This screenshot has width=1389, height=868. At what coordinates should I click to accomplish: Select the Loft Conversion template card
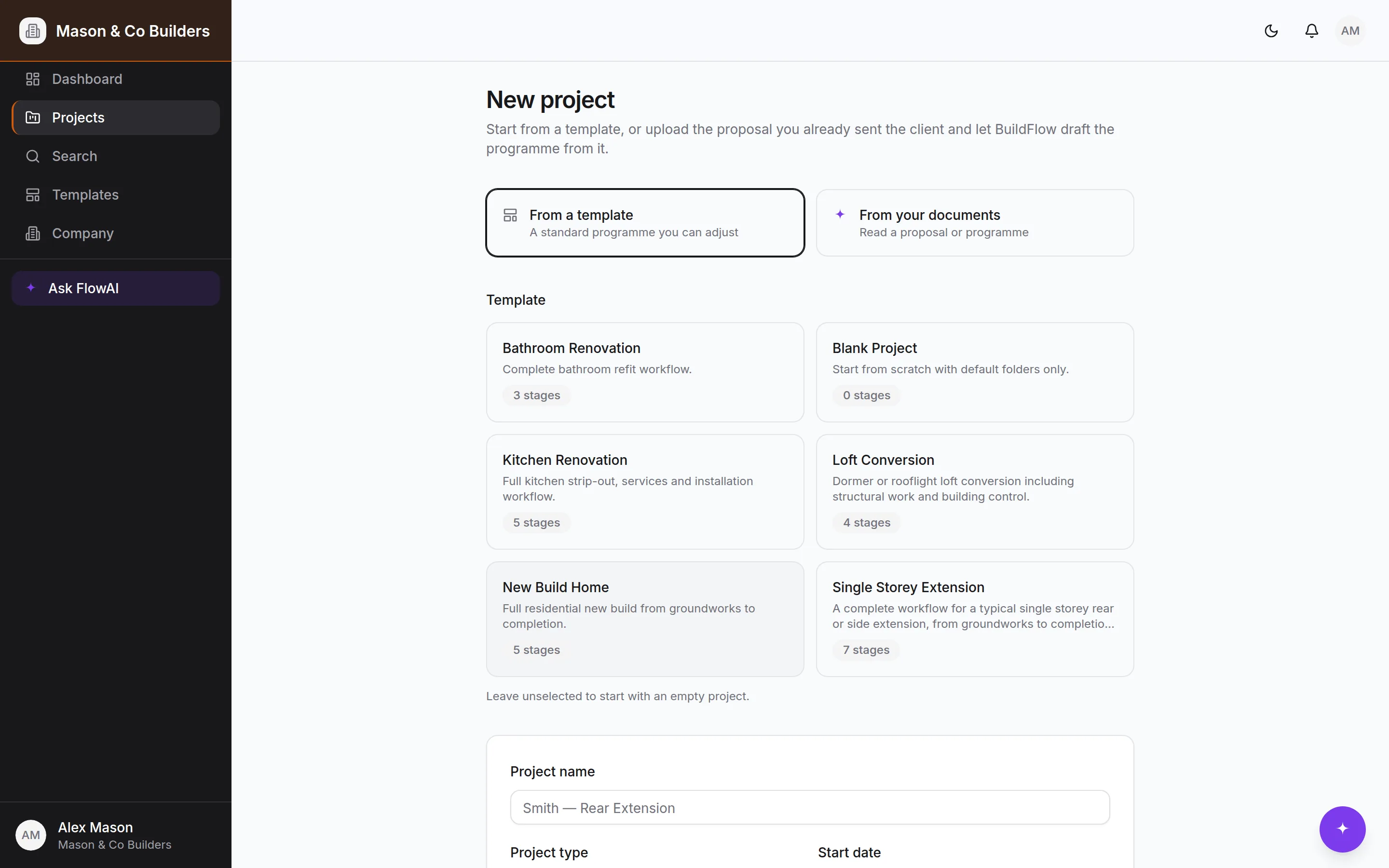[x=975, y=491]
